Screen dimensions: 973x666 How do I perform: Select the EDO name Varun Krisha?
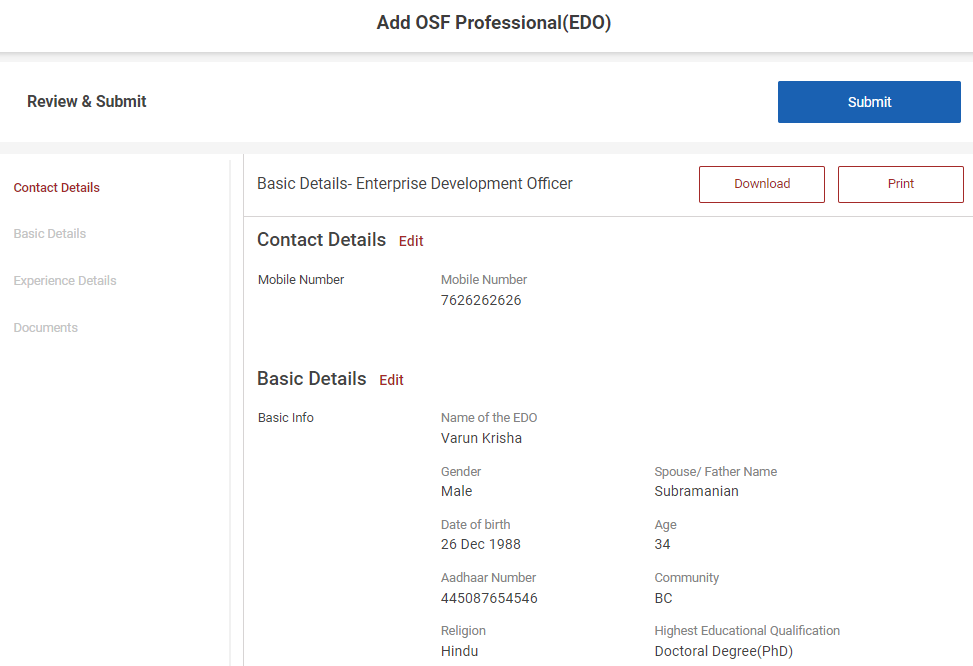(x=481, y=438)
